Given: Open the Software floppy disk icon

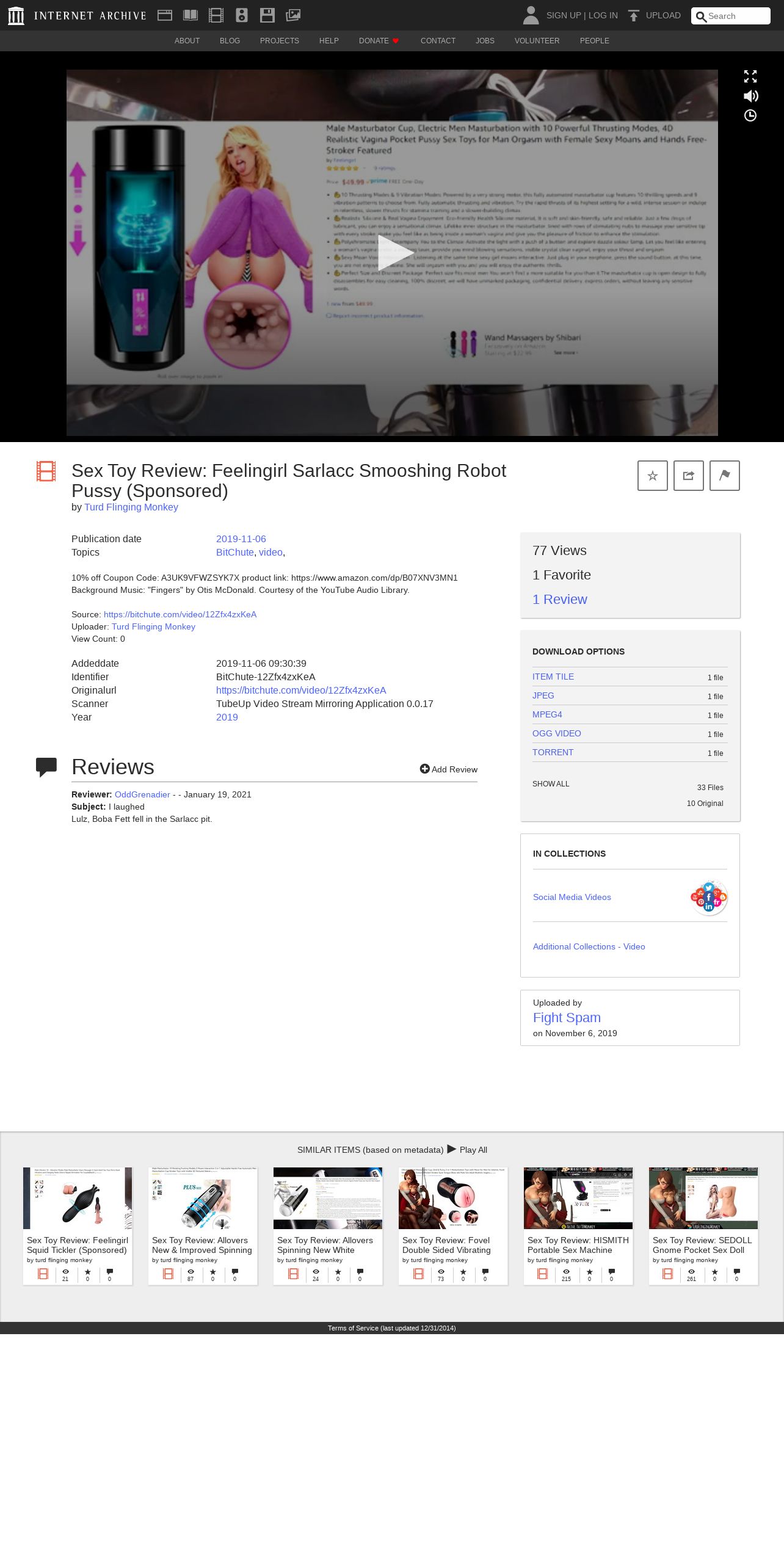Looking at the screenshot, I should tap(267, 15).
